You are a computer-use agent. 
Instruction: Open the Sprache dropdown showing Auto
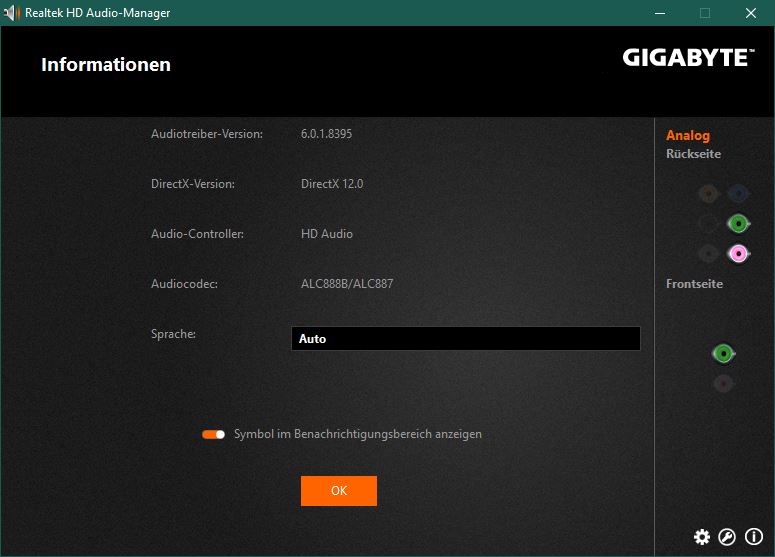tap(466, 339)
